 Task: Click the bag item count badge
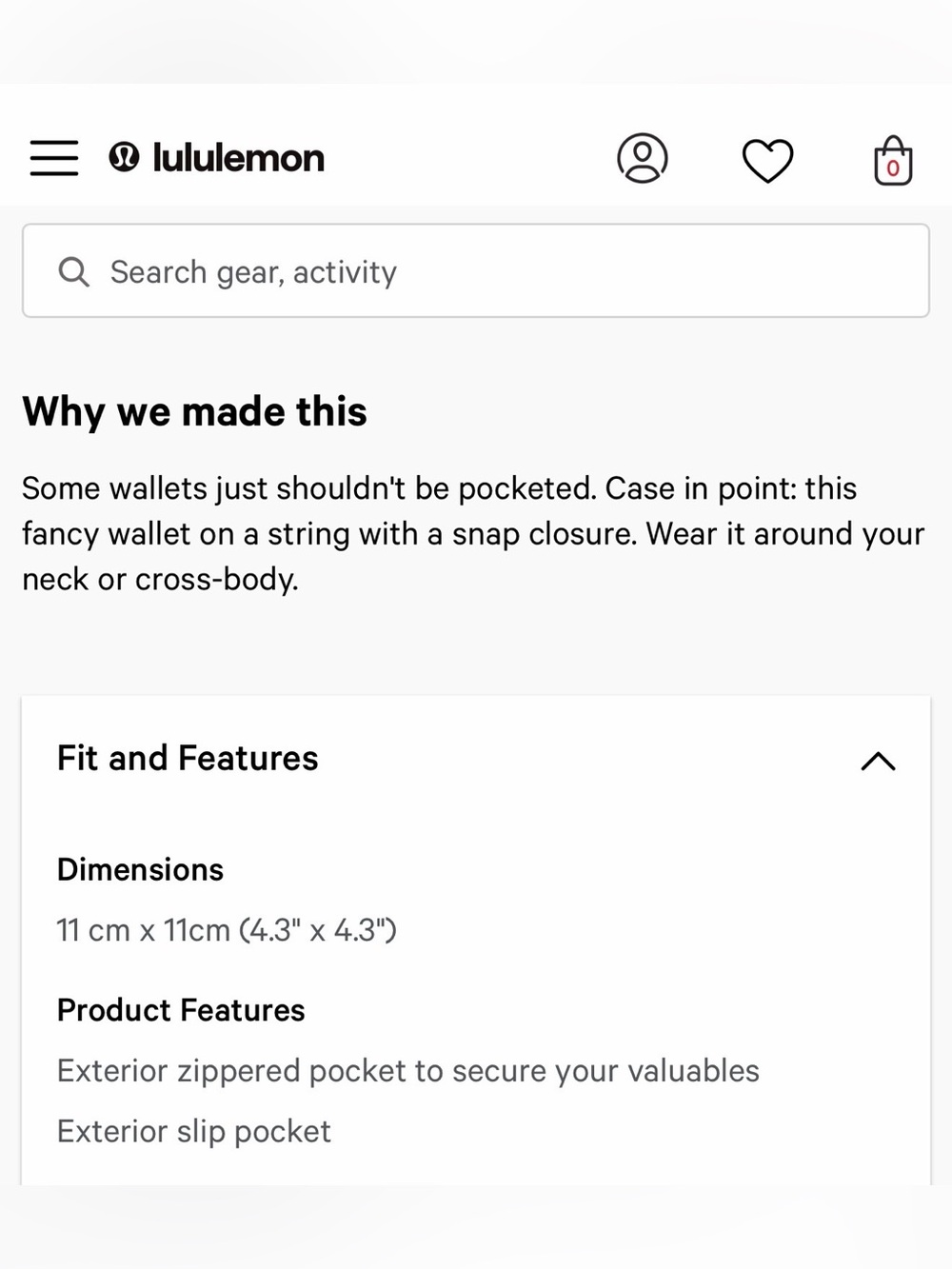[893, 169]
